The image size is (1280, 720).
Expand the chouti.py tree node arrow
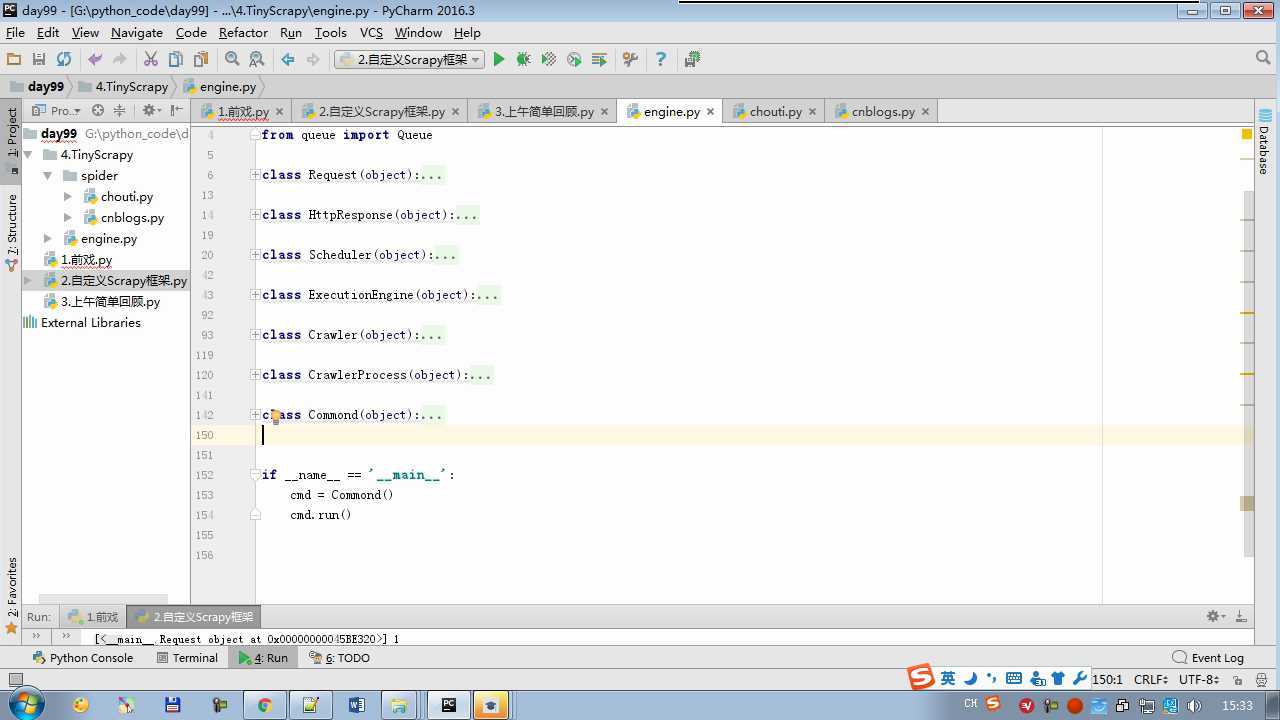click(68, 197)
